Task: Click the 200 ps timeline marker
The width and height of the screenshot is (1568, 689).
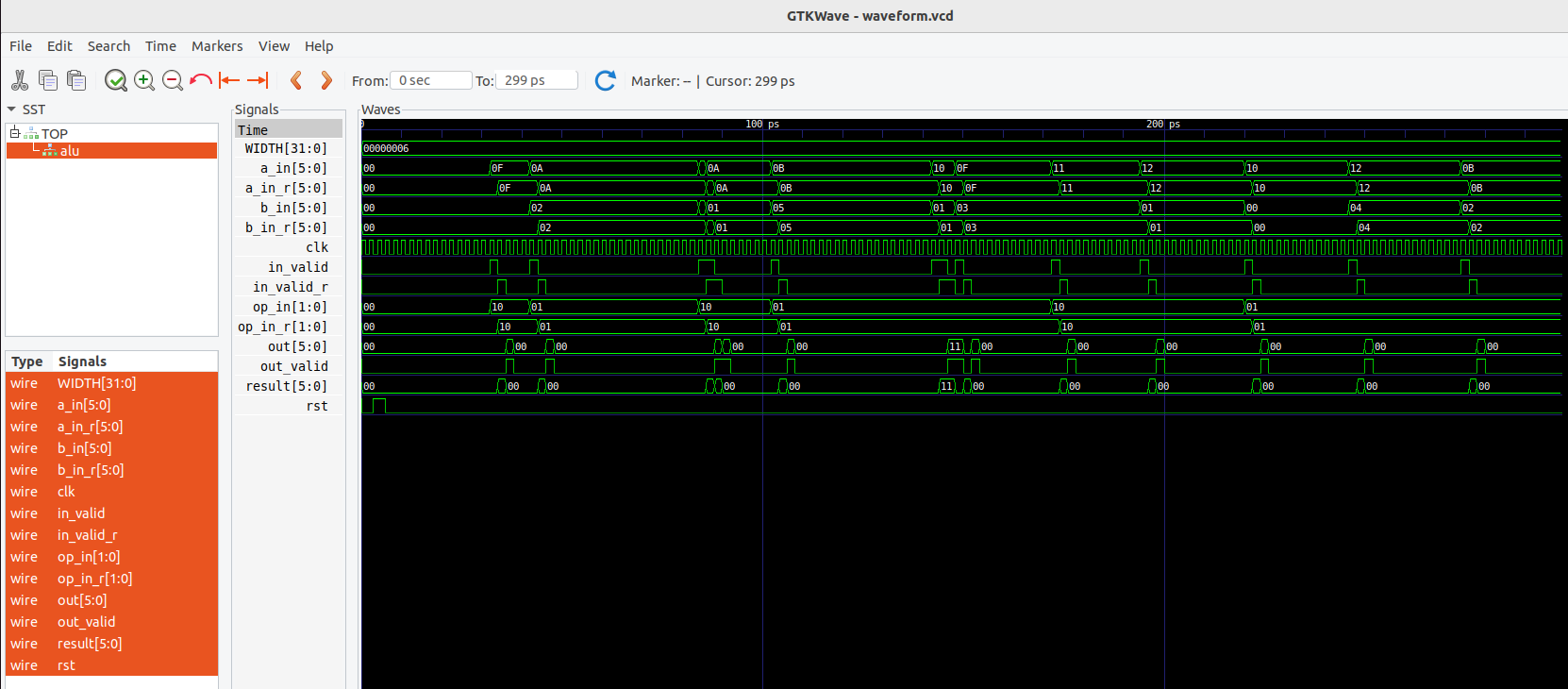Action: pyautogui.click(x=1163, y=124)
